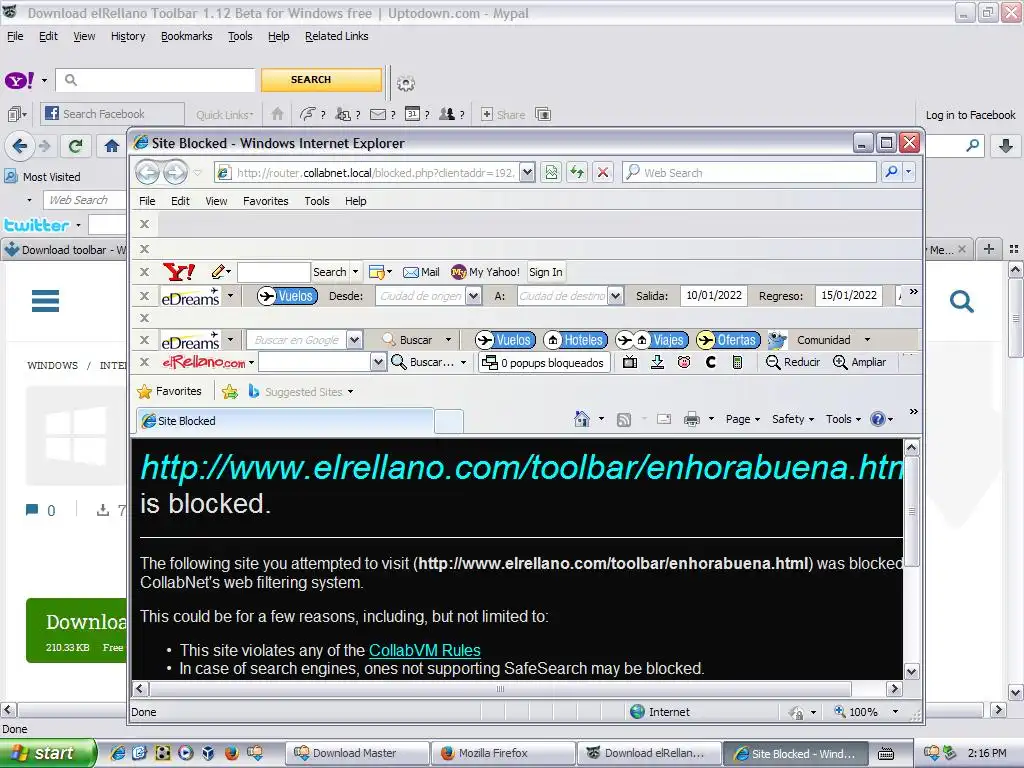Click the download arrow icon in elRellano toolbar
The height and width of the screenshot is (768, 1024).
(658, 362)
